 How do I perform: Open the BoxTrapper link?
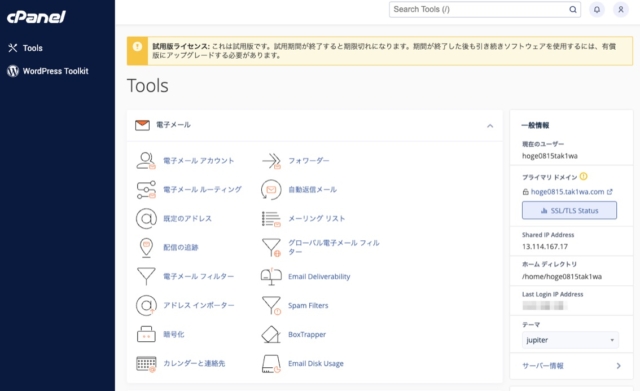point(307,334)
